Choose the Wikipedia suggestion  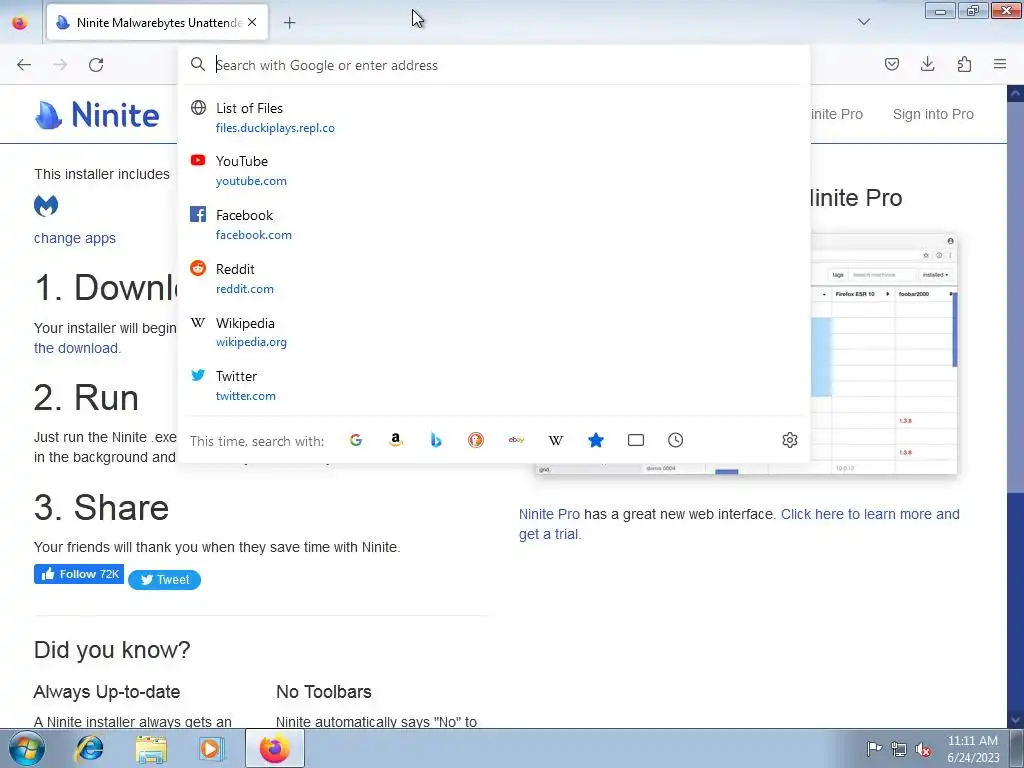pos(494,332)
